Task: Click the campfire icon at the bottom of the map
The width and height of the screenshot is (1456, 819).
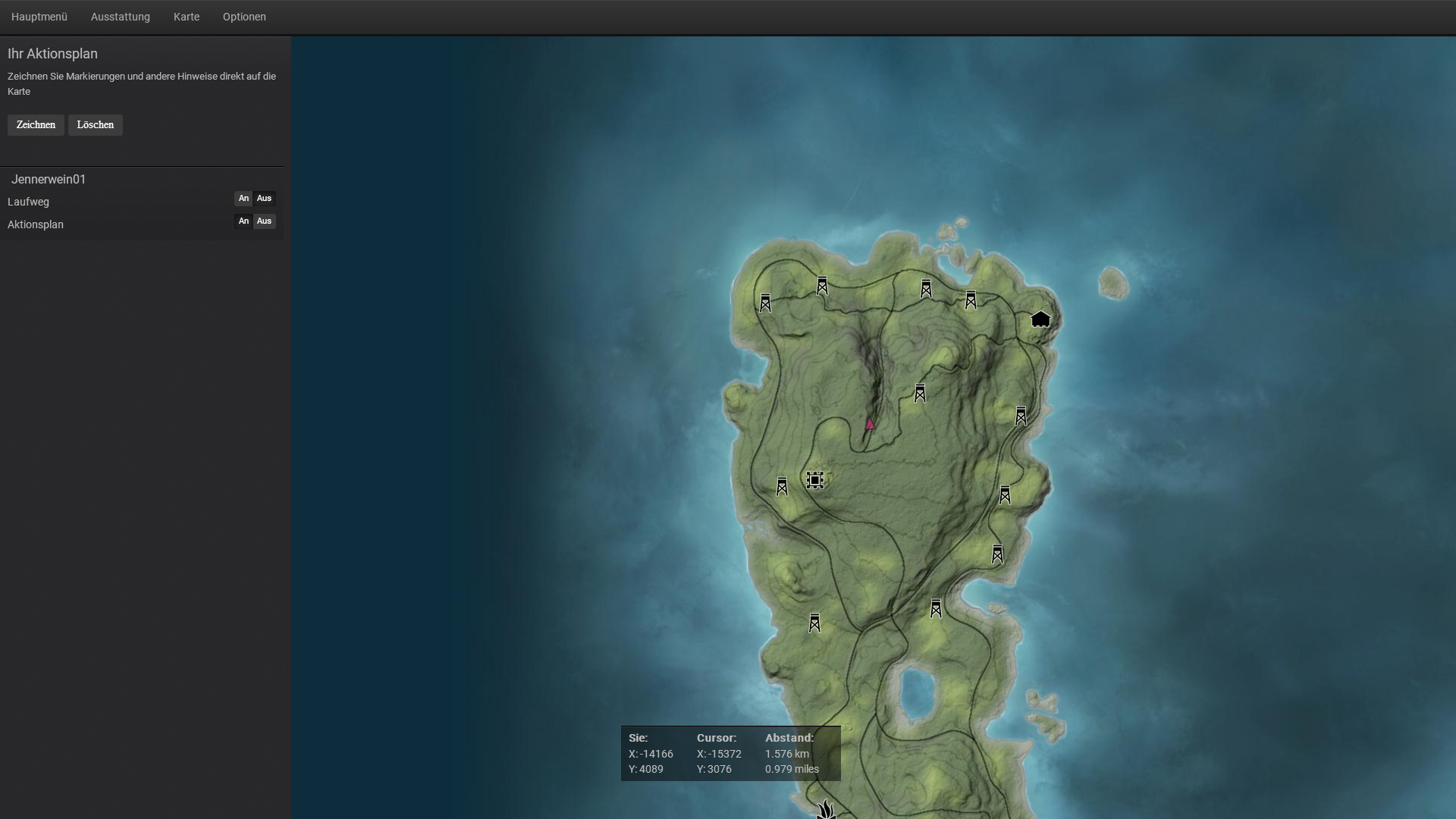Action: click(x=826, y=811)
